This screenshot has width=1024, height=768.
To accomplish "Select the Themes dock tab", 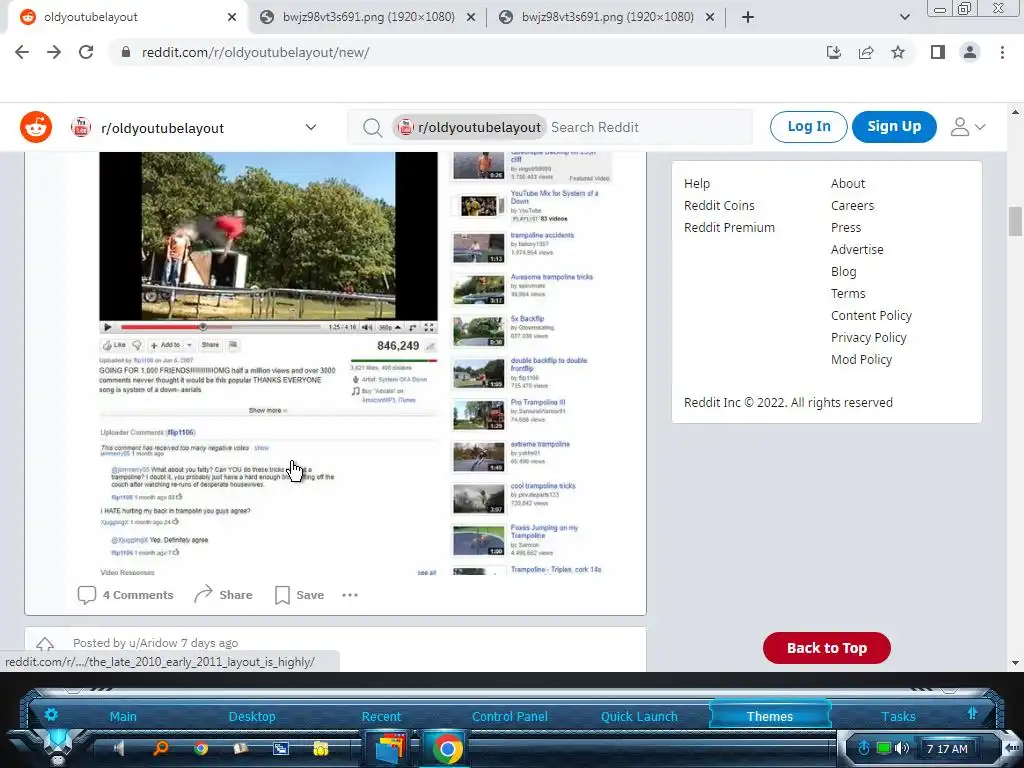I will tap(770, 716).
